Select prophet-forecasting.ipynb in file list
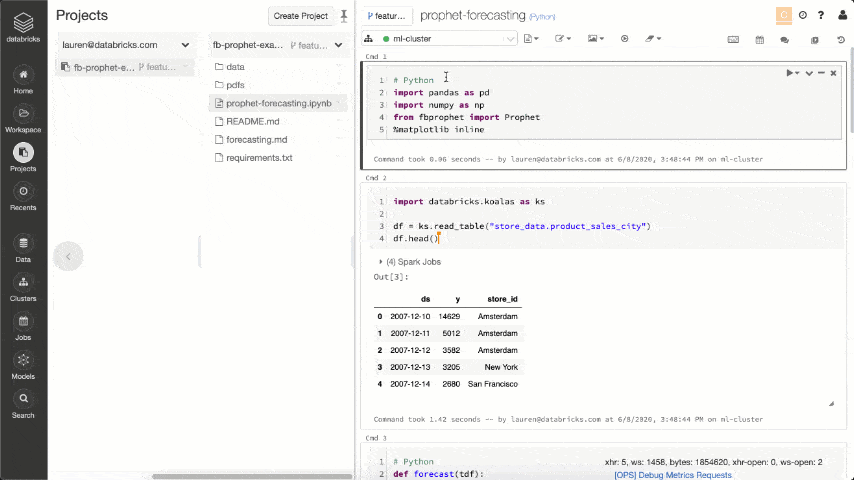The image size is (854, 480). [278, 103]
